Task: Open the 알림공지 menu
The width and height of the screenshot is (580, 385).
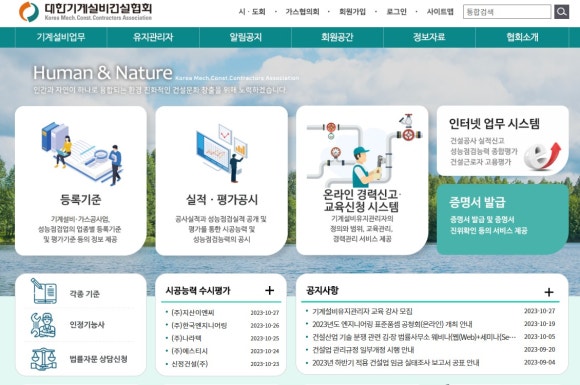Action: click(245, 37)
